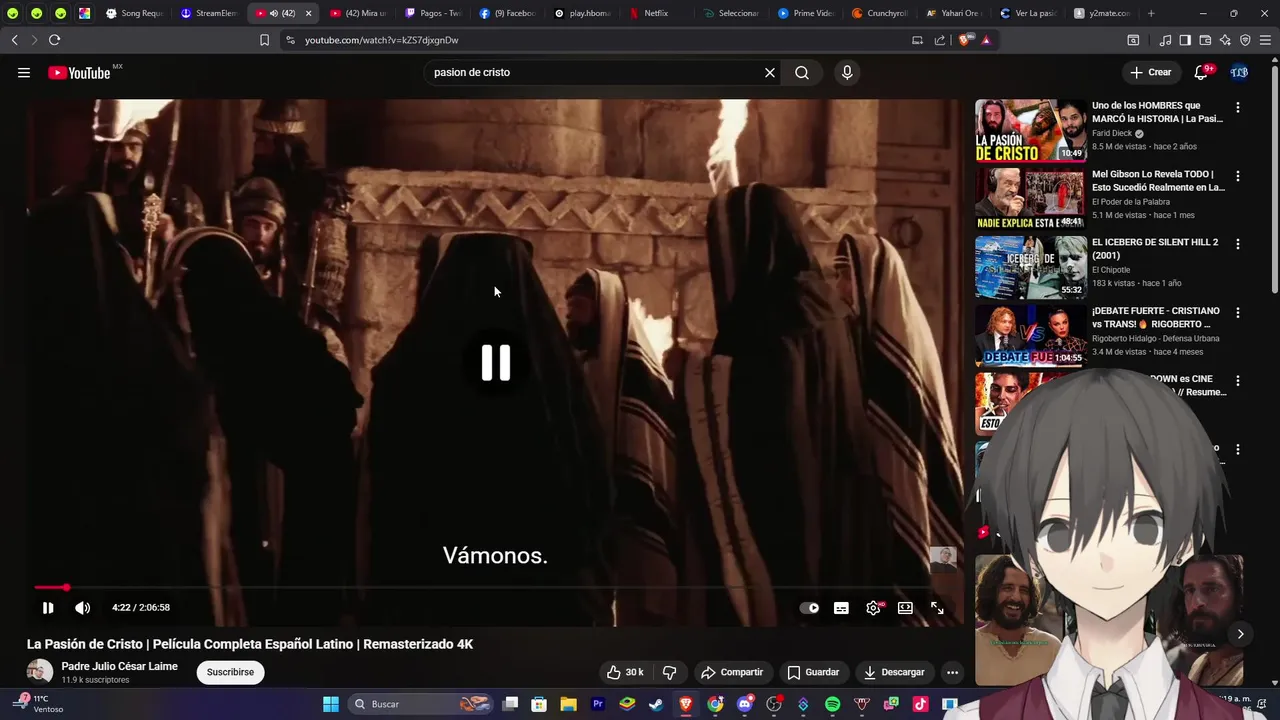Clear the search box with the X
The height and width of the screenshot is (720, 1280).
770,72
